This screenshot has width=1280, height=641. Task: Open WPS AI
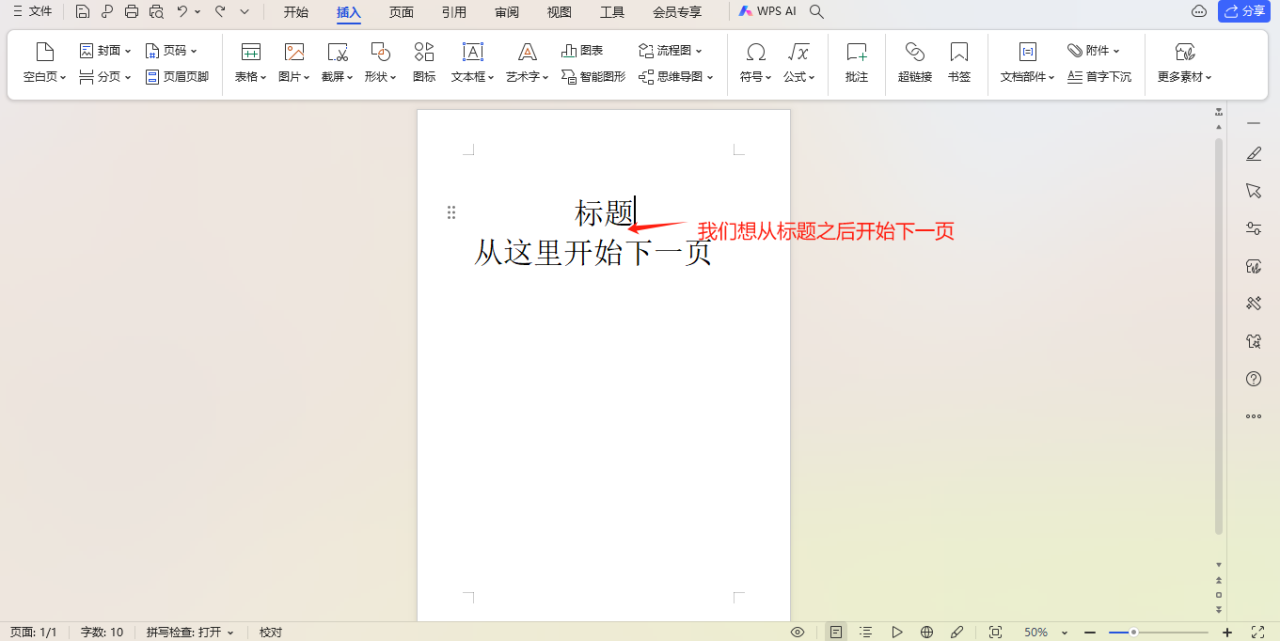[768, 11]
